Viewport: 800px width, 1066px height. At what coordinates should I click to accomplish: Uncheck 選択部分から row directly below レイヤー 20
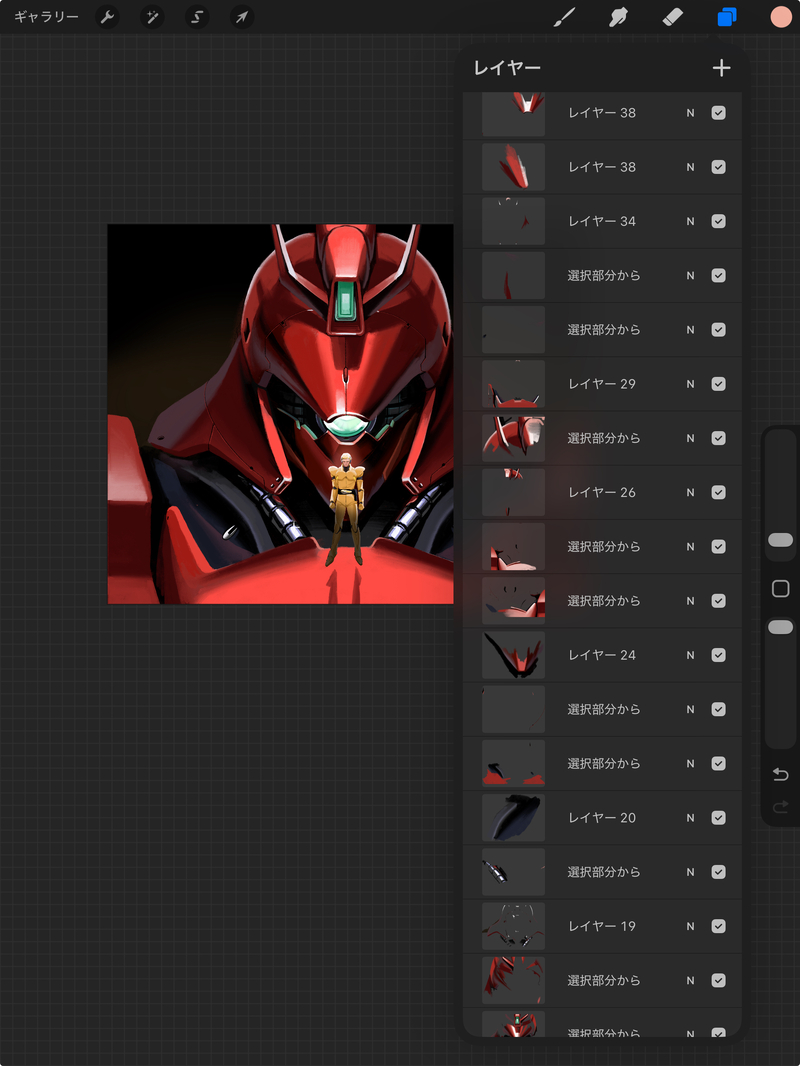click(718, 872)
